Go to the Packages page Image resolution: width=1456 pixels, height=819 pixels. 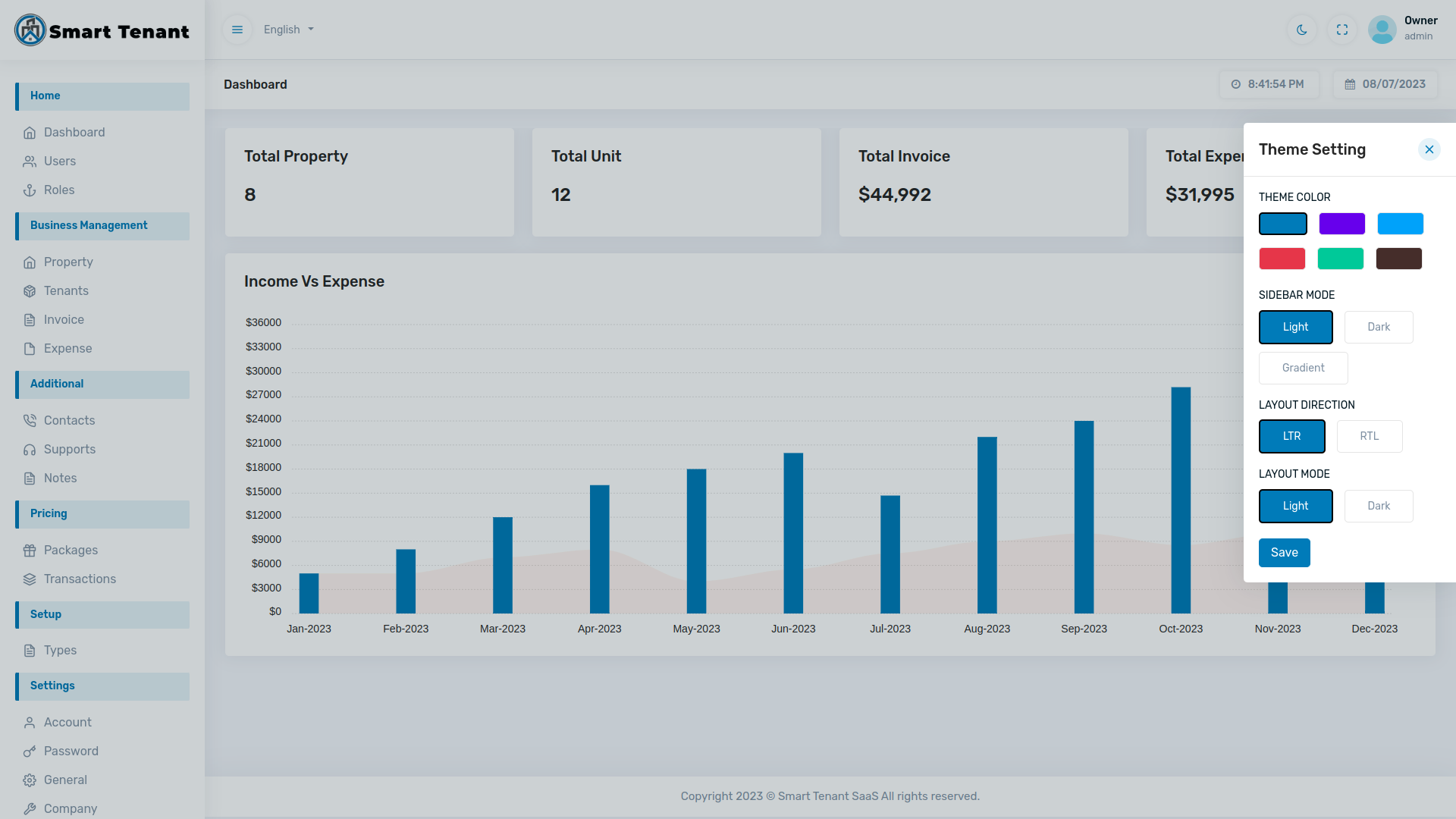71,550
